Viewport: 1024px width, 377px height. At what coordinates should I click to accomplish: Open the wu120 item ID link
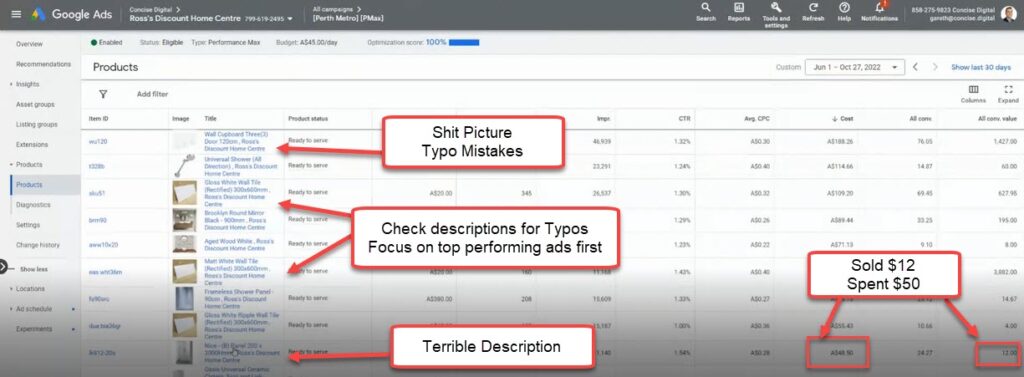(97, 140)
